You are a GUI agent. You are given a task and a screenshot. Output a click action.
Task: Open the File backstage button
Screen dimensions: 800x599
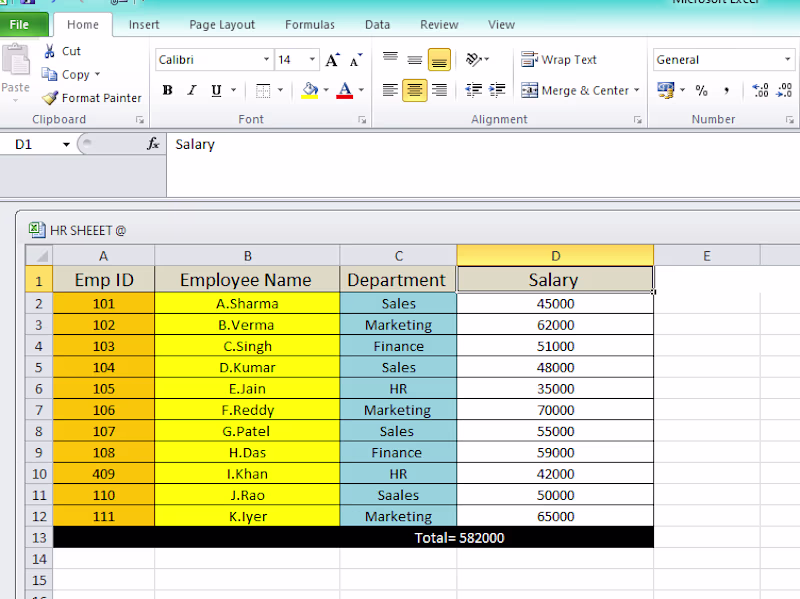23,24
